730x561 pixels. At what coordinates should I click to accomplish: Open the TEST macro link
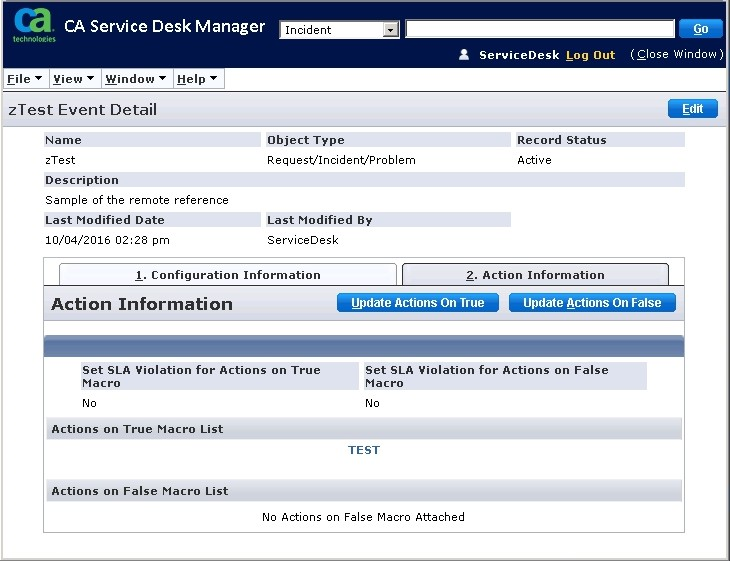pyautogui.click(x=364, y=450)
